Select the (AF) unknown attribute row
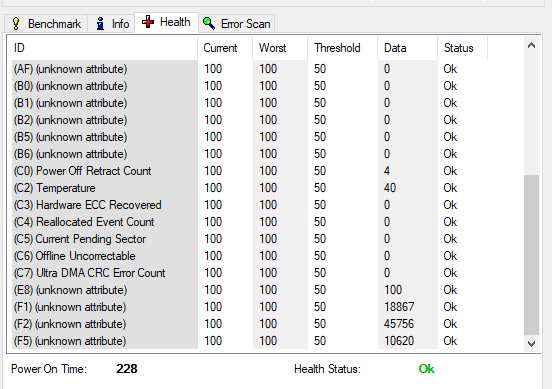 click(250, 69)
